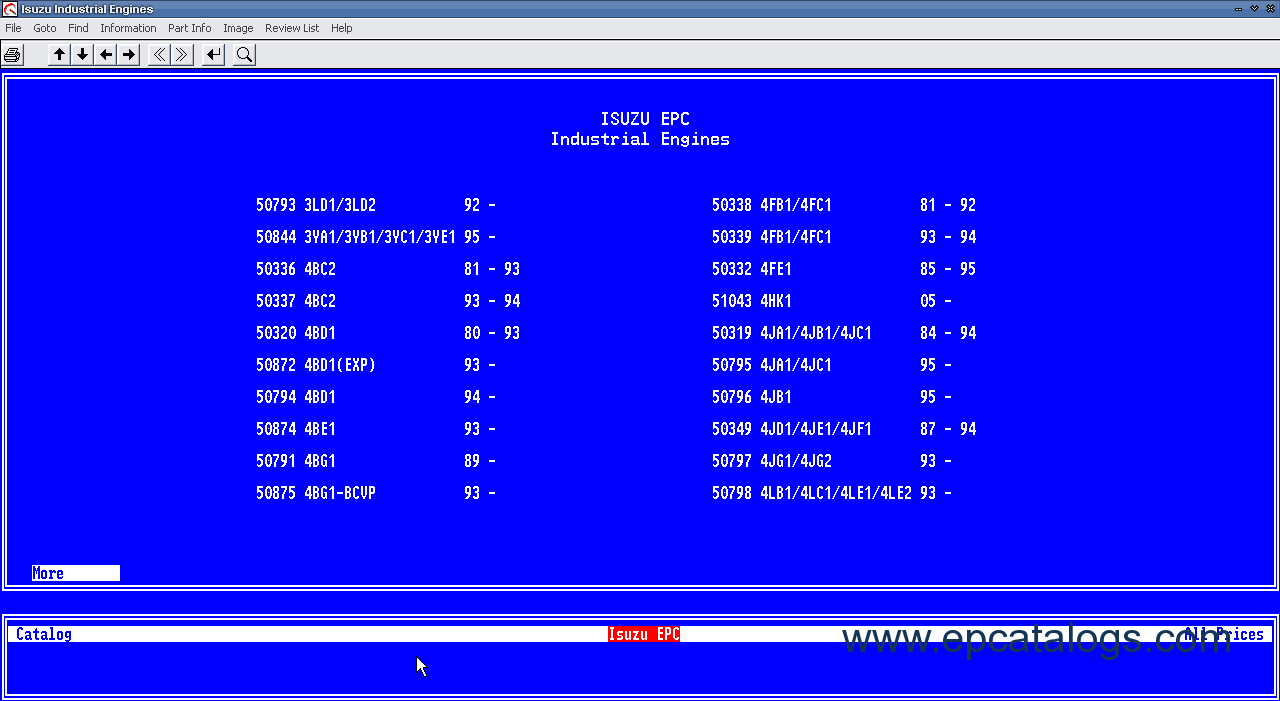Click the magnifying glass search icon
Screen dimensions: 1280x701
coord(244,55)
